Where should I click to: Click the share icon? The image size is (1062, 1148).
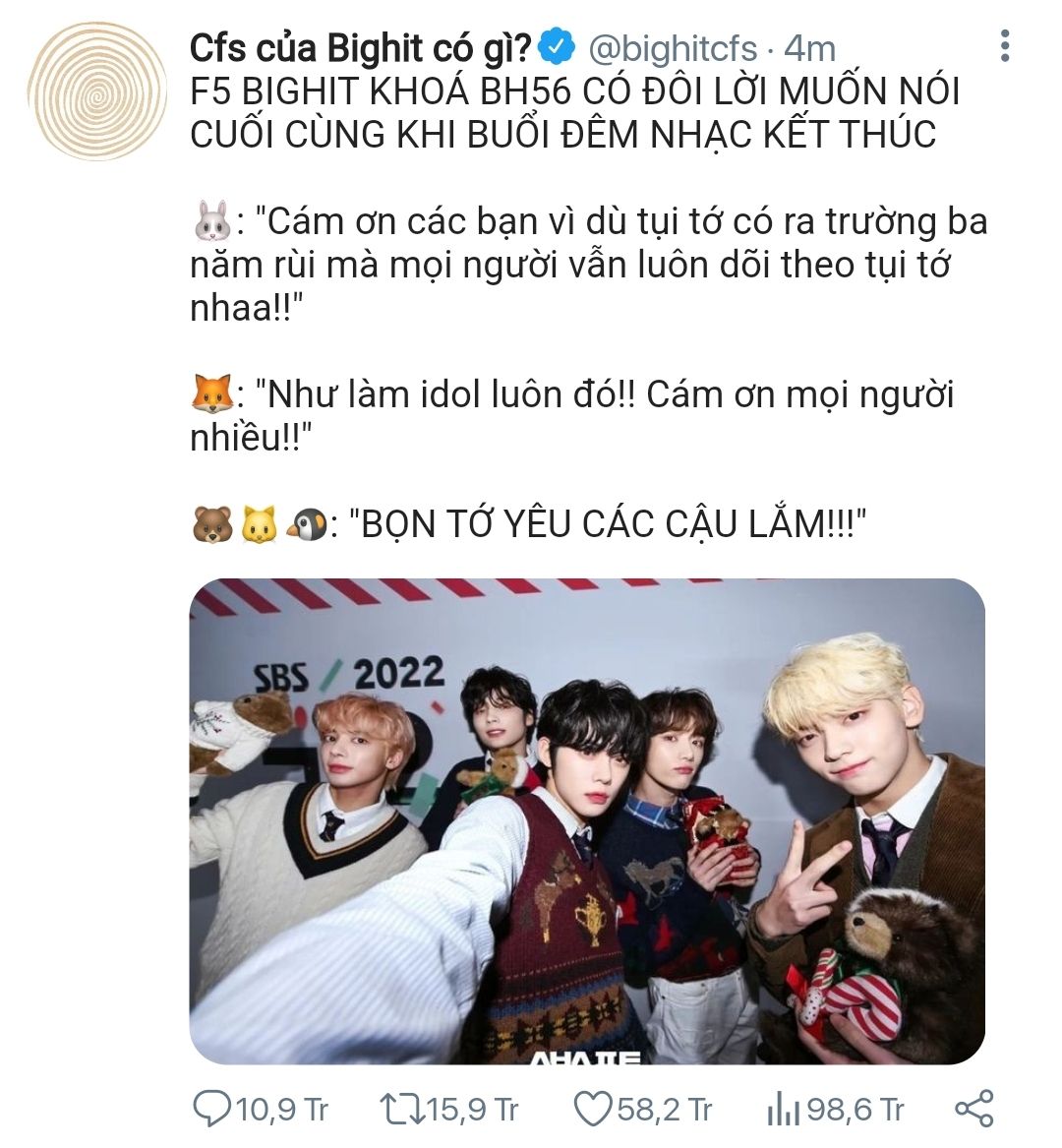click(974, 1109)
